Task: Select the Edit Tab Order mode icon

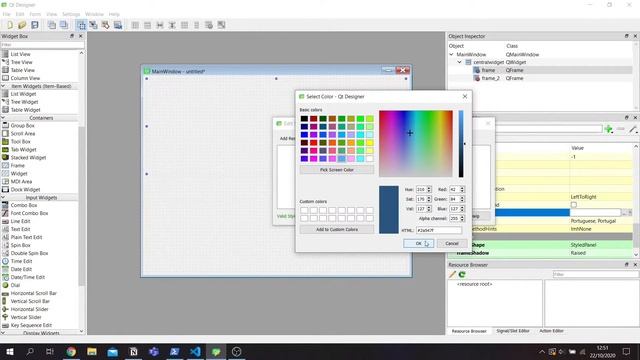Action: (x=118, y=25)
